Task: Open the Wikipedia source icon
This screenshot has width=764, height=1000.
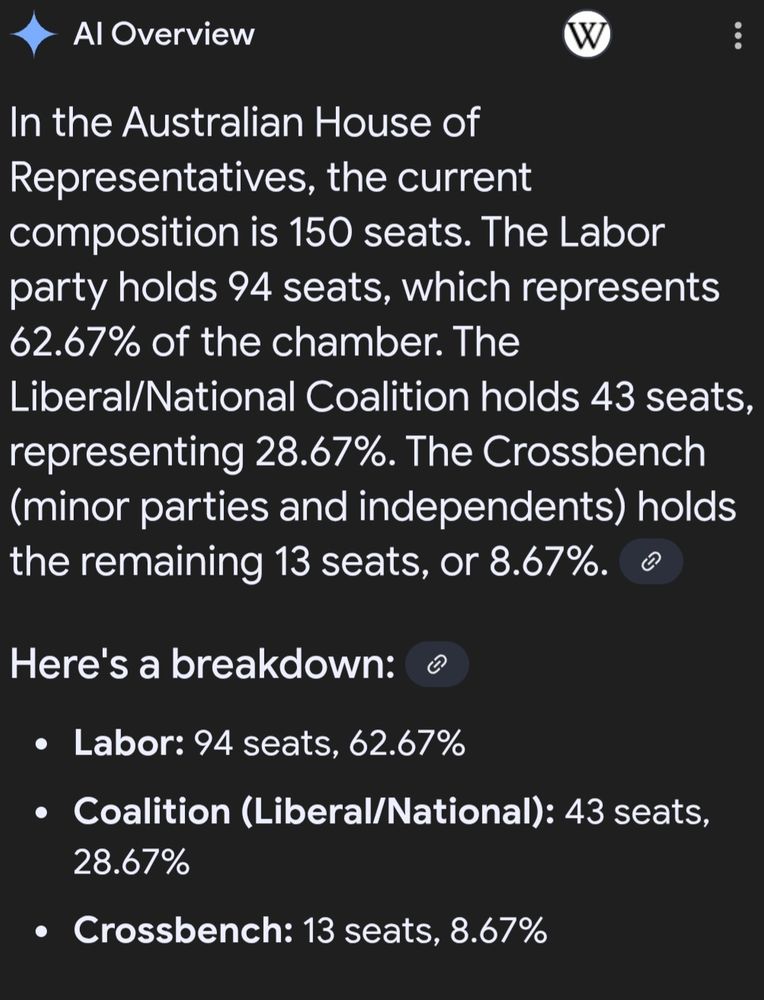Action: point(587,37)
